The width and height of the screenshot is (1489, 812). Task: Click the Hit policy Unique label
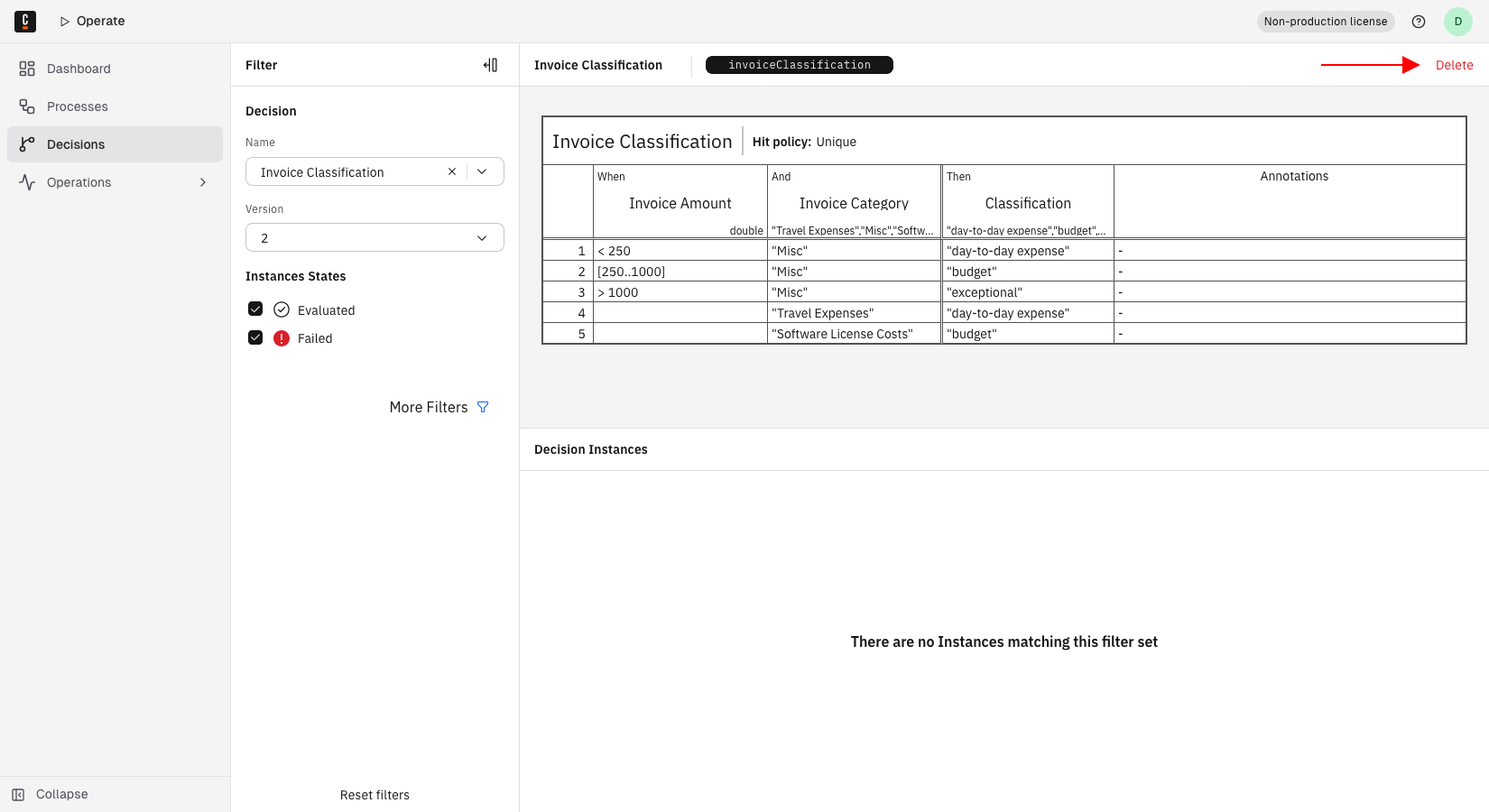[x=804, y=142]
